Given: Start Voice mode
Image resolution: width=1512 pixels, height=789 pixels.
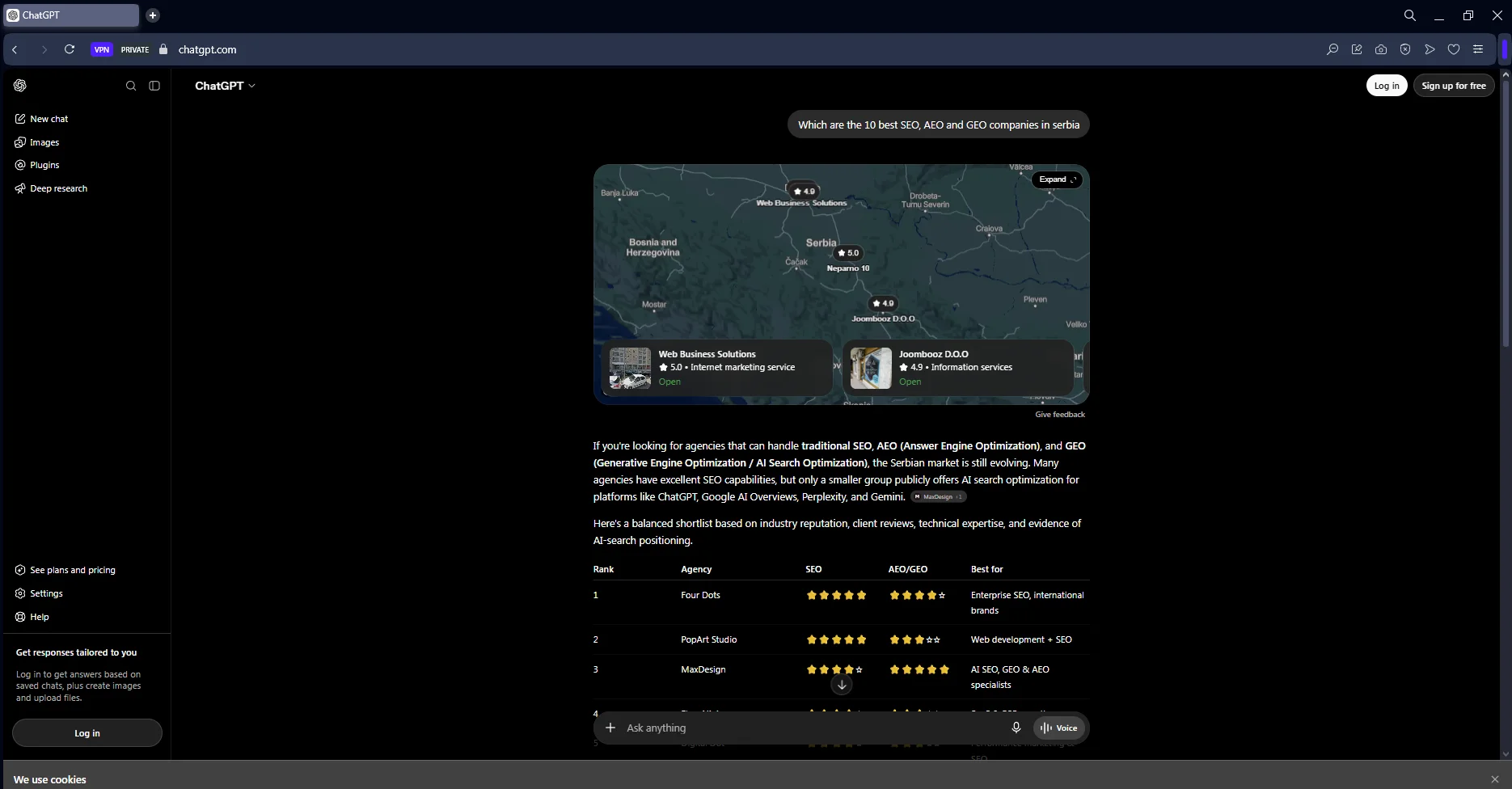Looking at the screenshot, I should pos(1058,728).
